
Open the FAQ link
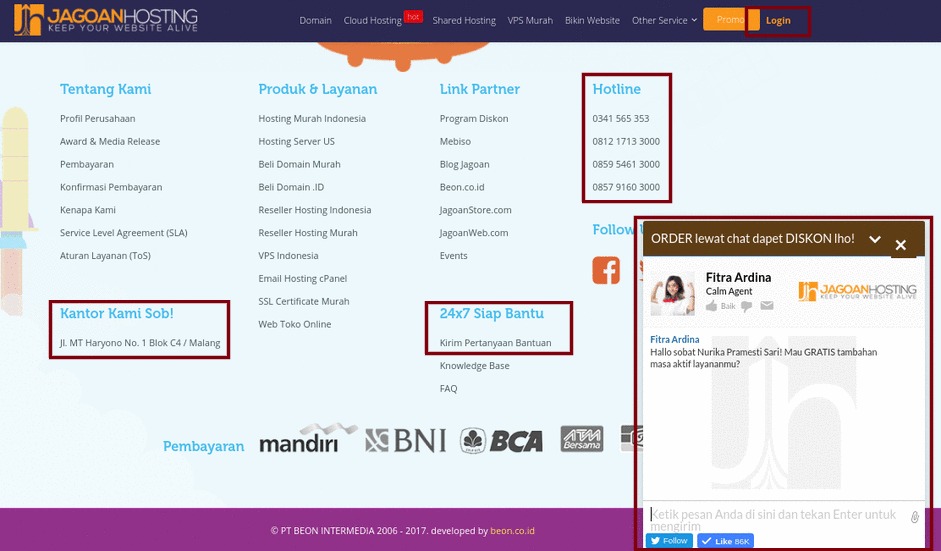point(448,388)
